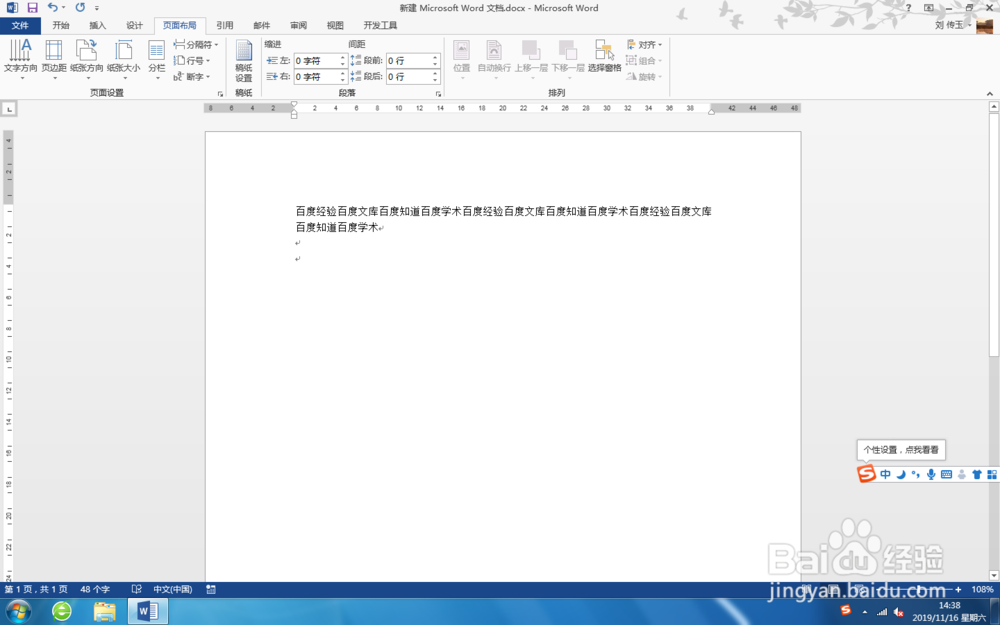Click the microphone voice input icon
Image resolution: width=1000 pixels, height=625 pixels.
coord(931,474)
